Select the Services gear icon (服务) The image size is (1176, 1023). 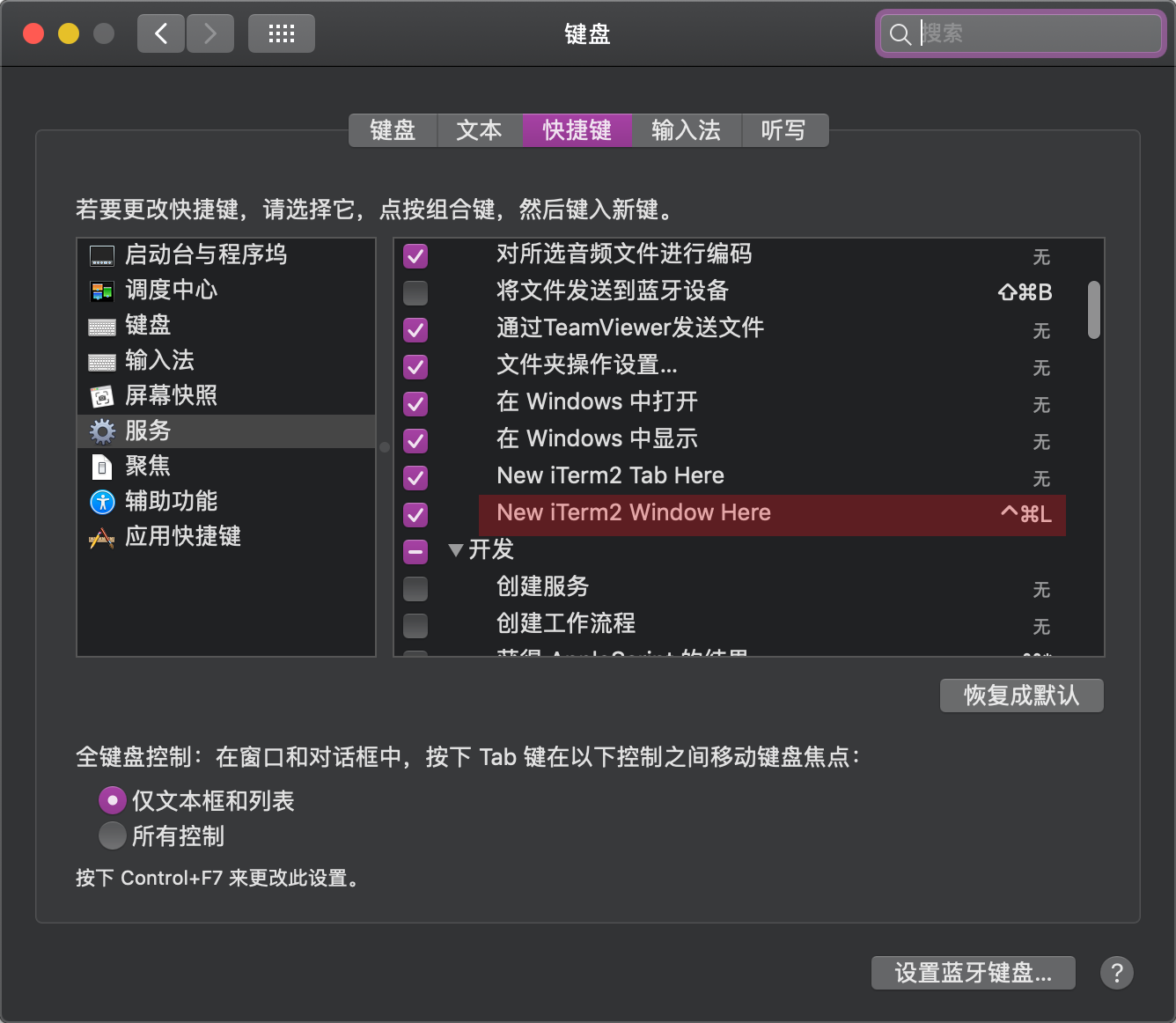(102, 431)
